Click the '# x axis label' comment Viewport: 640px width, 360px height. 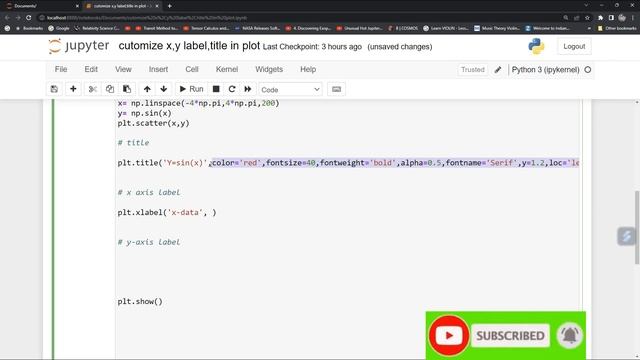tap(149, 192)
